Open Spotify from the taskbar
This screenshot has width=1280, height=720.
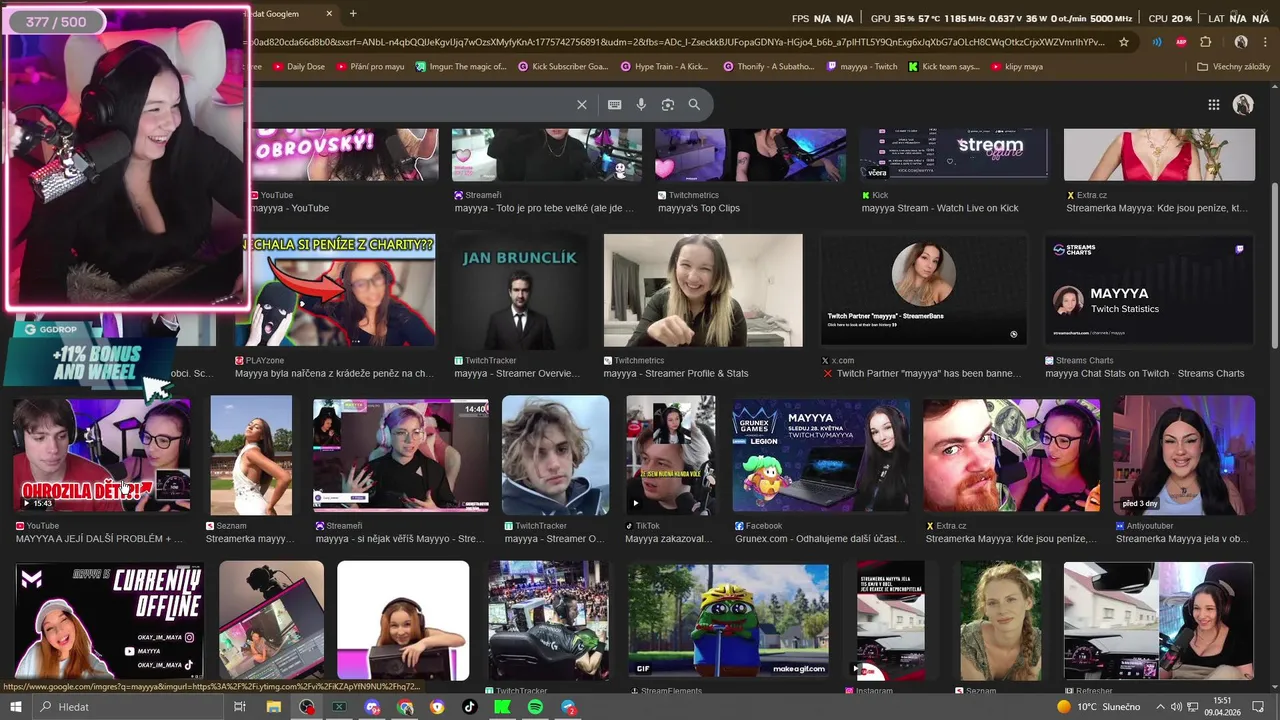pos(535,707)
